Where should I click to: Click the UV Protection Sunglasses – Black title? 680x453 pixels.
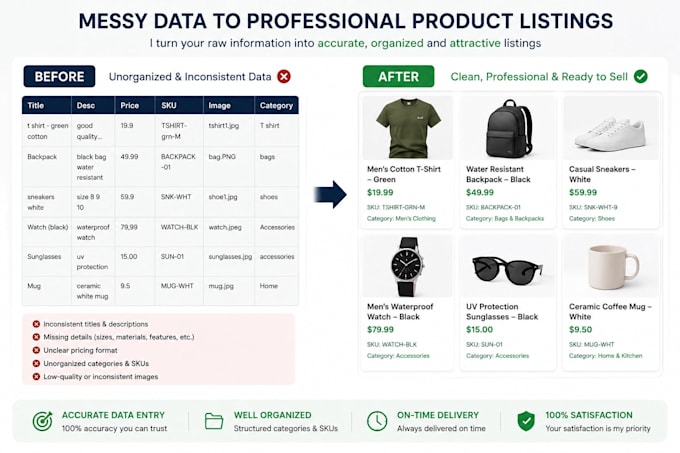point(502,312)
